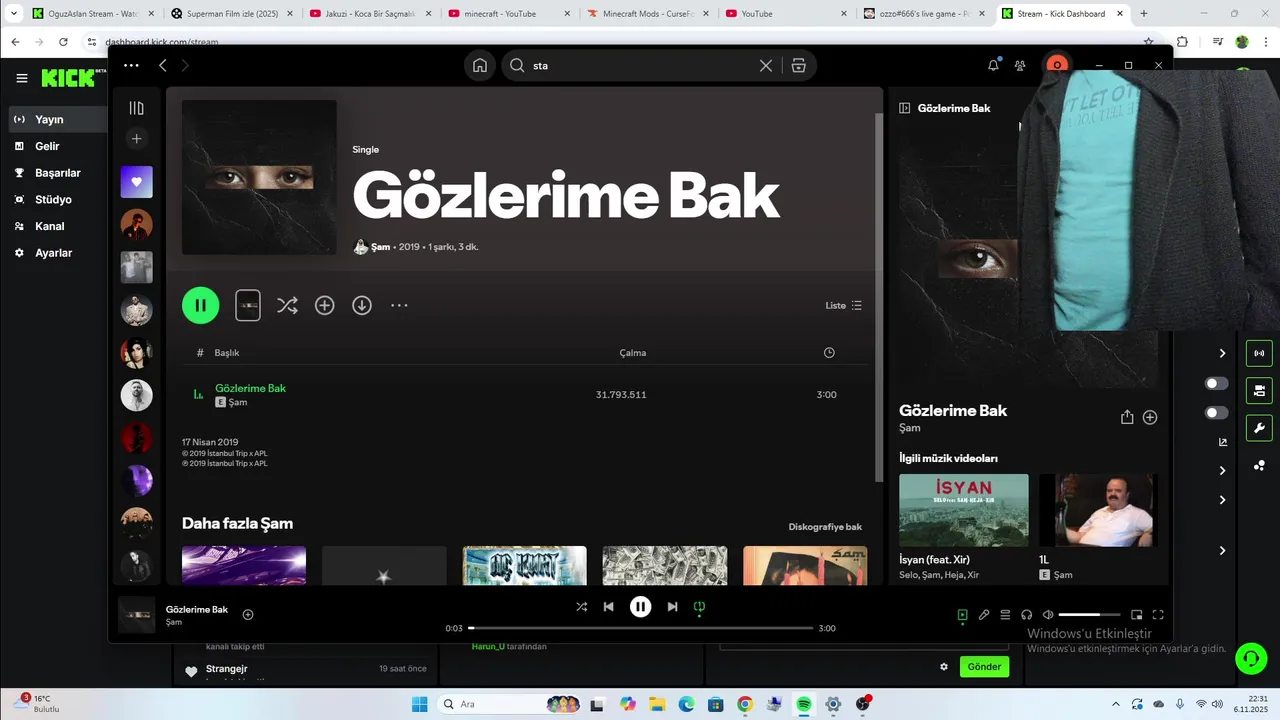Open Liked Songs heart tile
Viewport: 1280px width, 720px height.
[x=137, y=182]
